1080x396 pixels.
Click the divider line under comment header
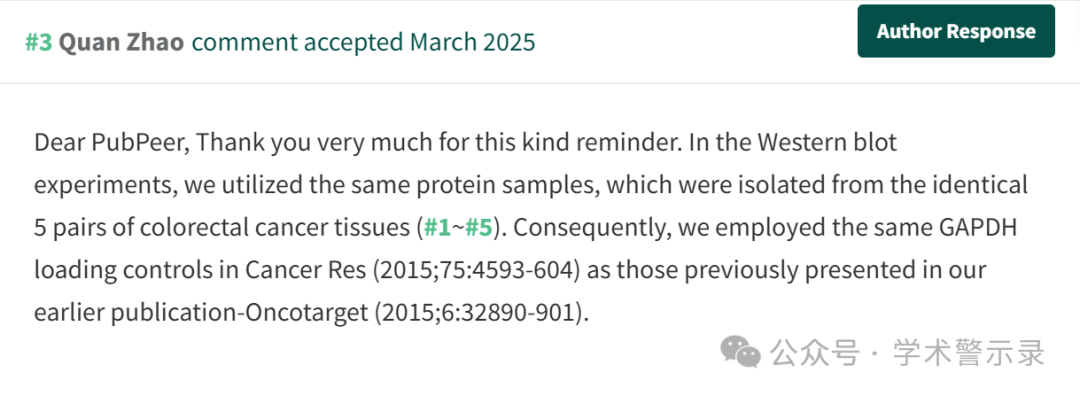click(x=540, y=83)
